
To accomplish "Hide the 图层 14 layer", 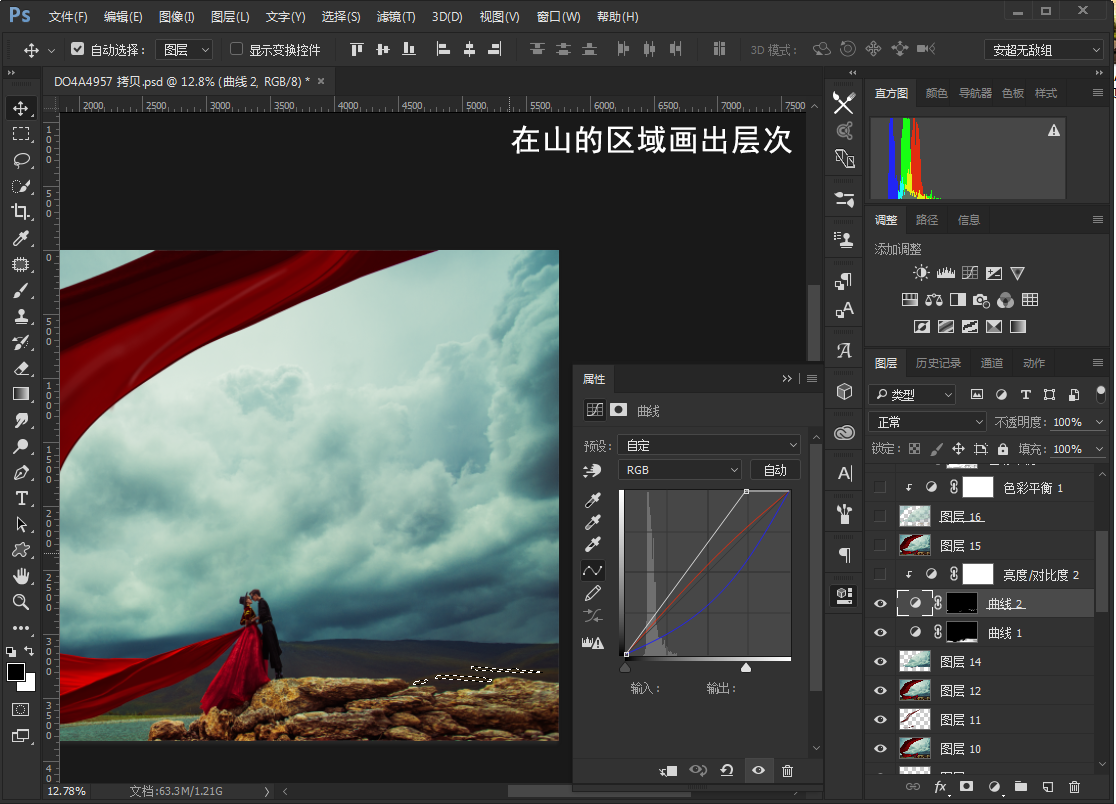I will (880, 662).
